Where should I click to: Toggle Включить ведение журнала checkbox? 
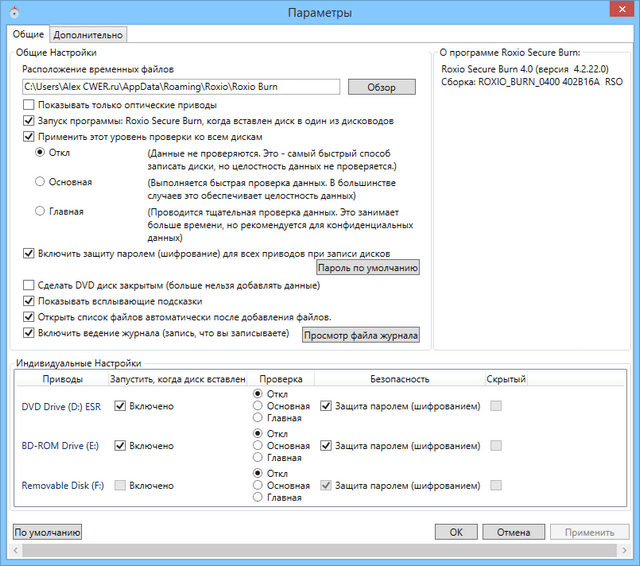(x=29, y=333)
